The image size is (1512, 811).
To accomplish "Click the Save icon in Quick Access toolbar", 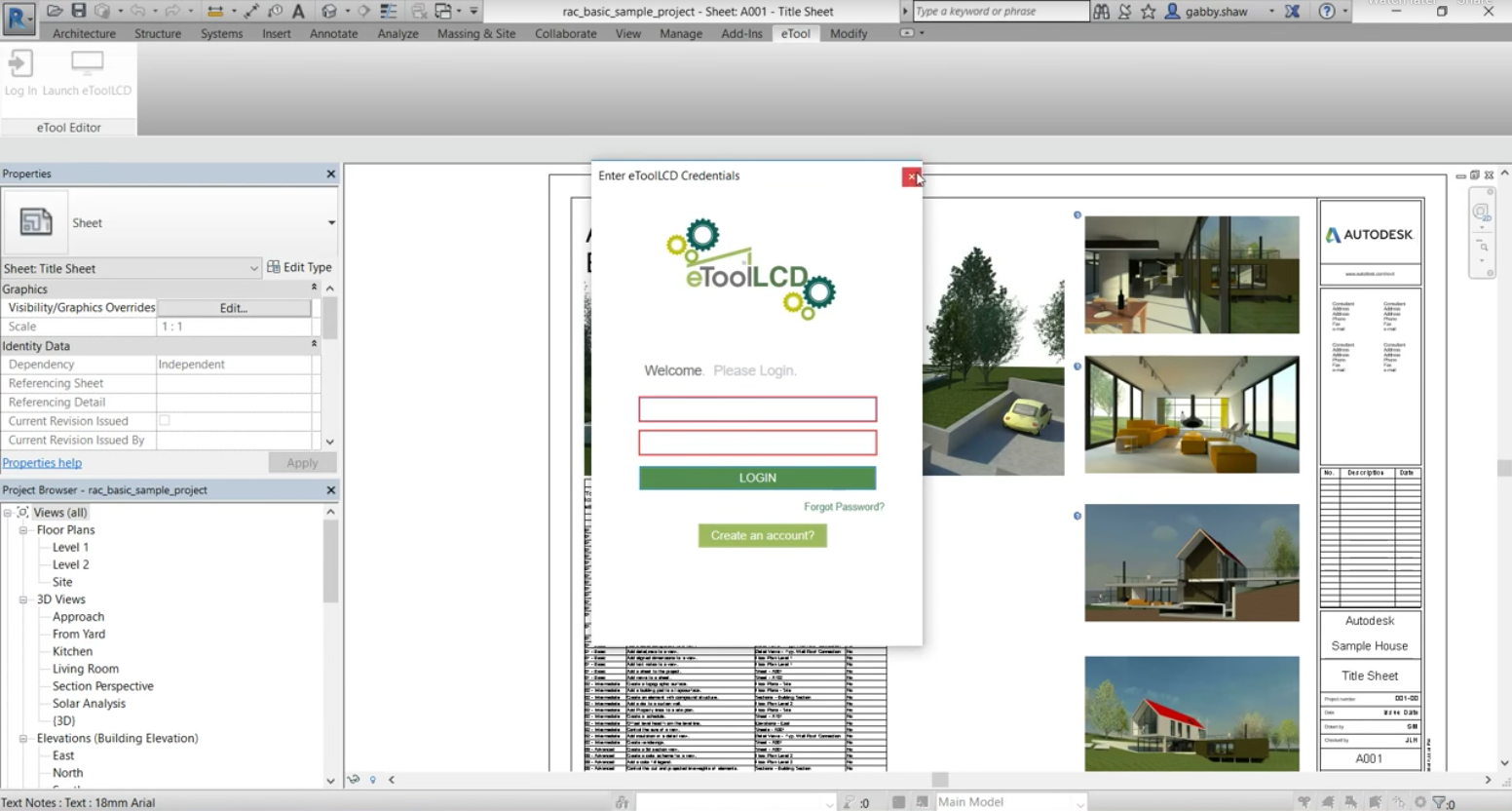I will [x=79, y=11].
